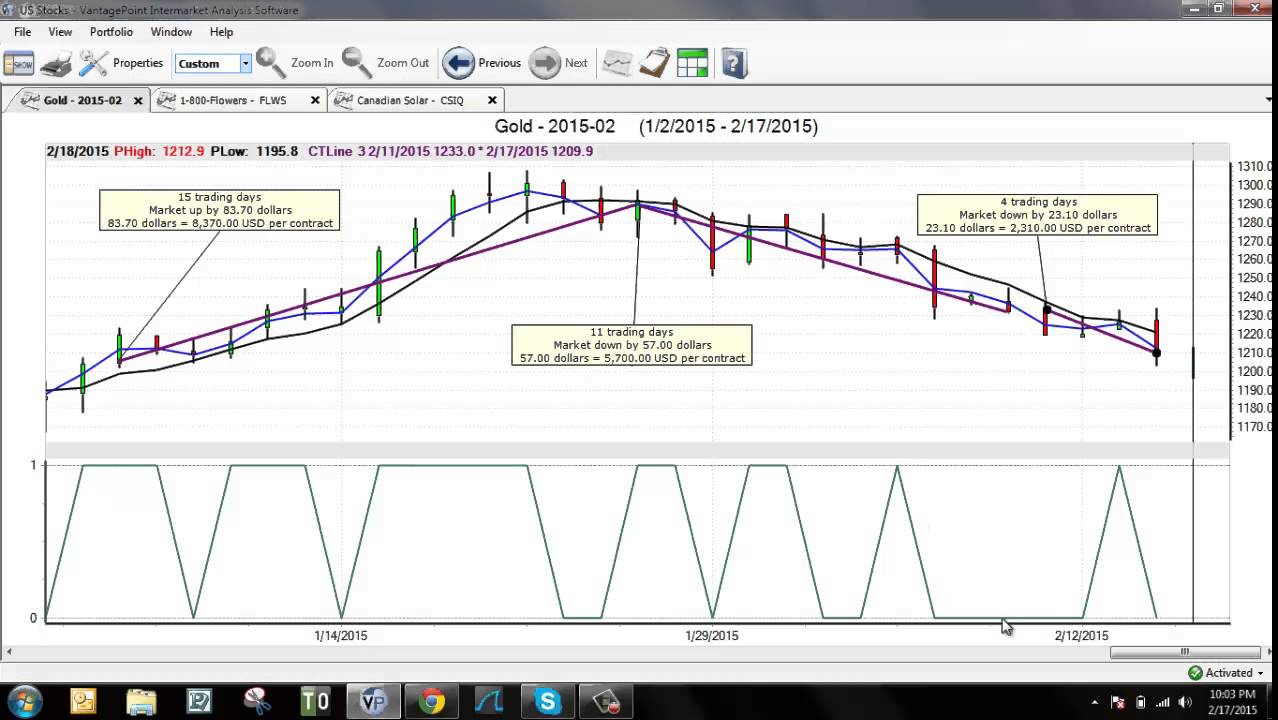Open the line chart icon in toolbar
This screenshot has height=720, width=1278.
[x=617, y=63]
